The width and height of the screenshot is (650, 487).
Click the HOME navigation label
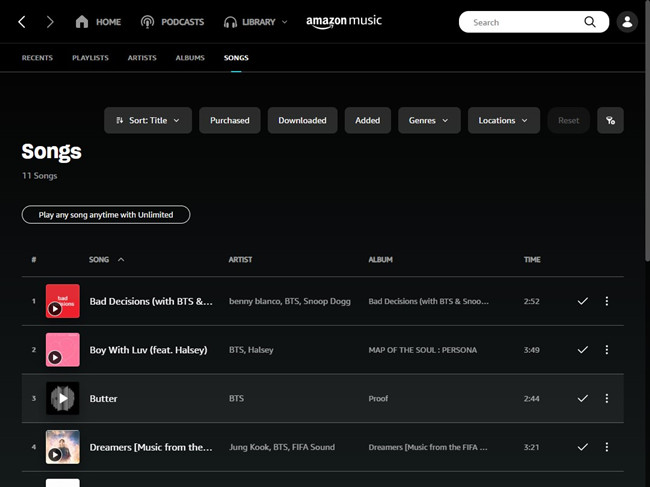[109, 22]
